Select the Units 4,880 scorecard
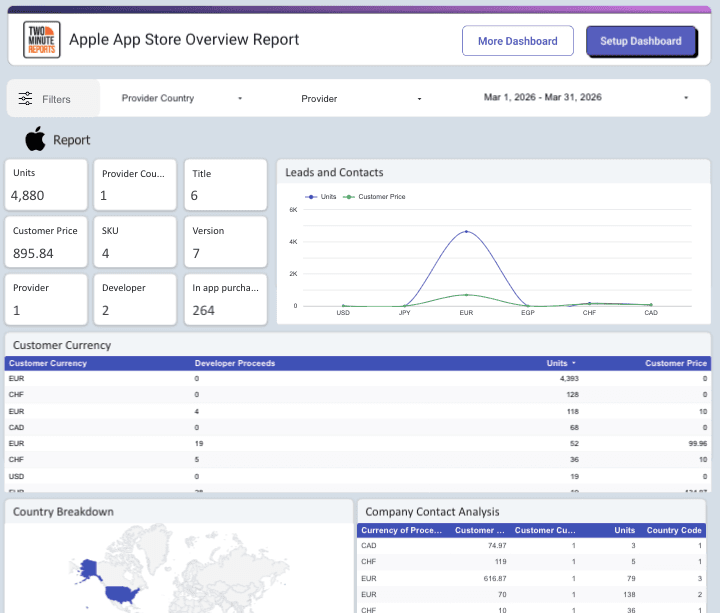The image size is (720, 613). coord(46,185)
